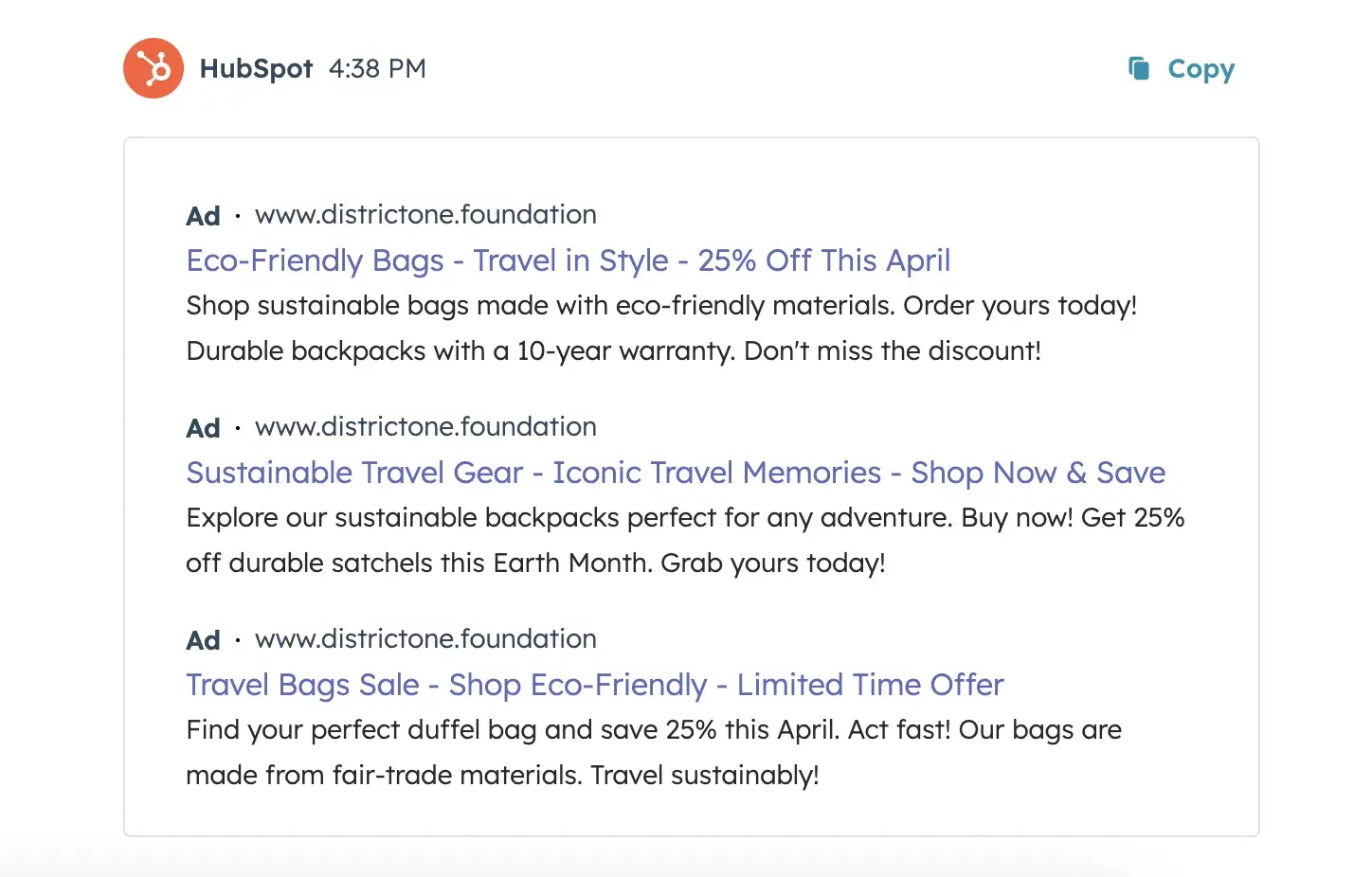Screen dimensions: 1372x877
Task: Select the orange circular HubSpot icon
Action: pyautogui.click(x=153, y=67)
